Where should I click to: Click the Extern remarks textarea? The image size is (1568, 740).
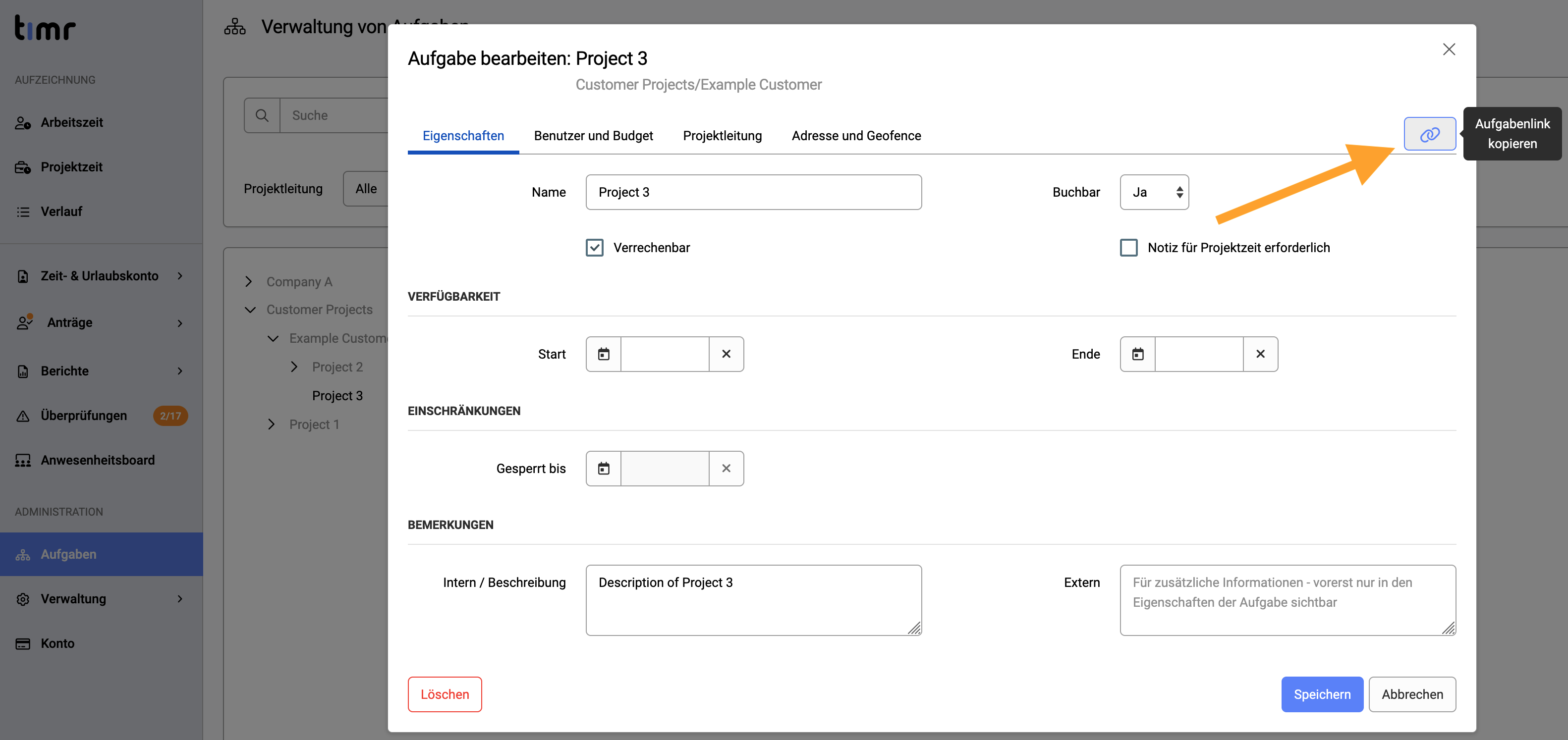pos(1288,600)
